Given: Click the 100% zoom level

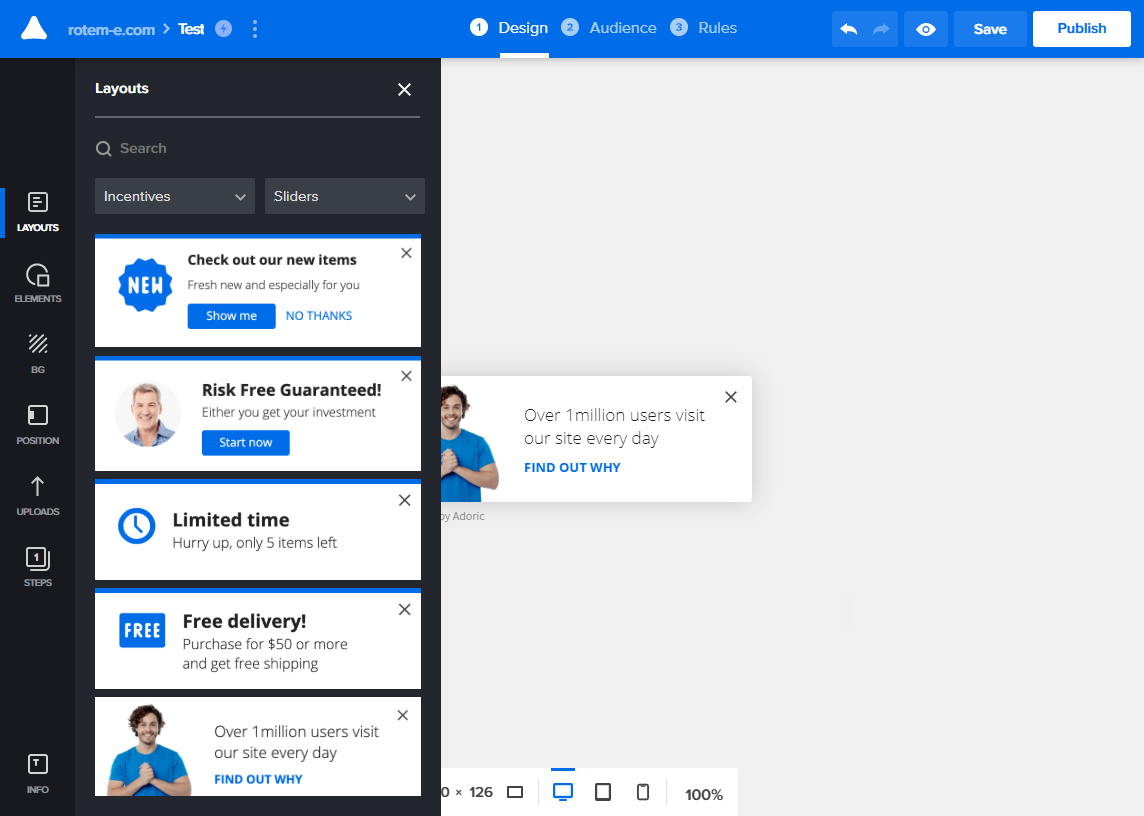Looking at the screenshot, I should tap(704, 794).
